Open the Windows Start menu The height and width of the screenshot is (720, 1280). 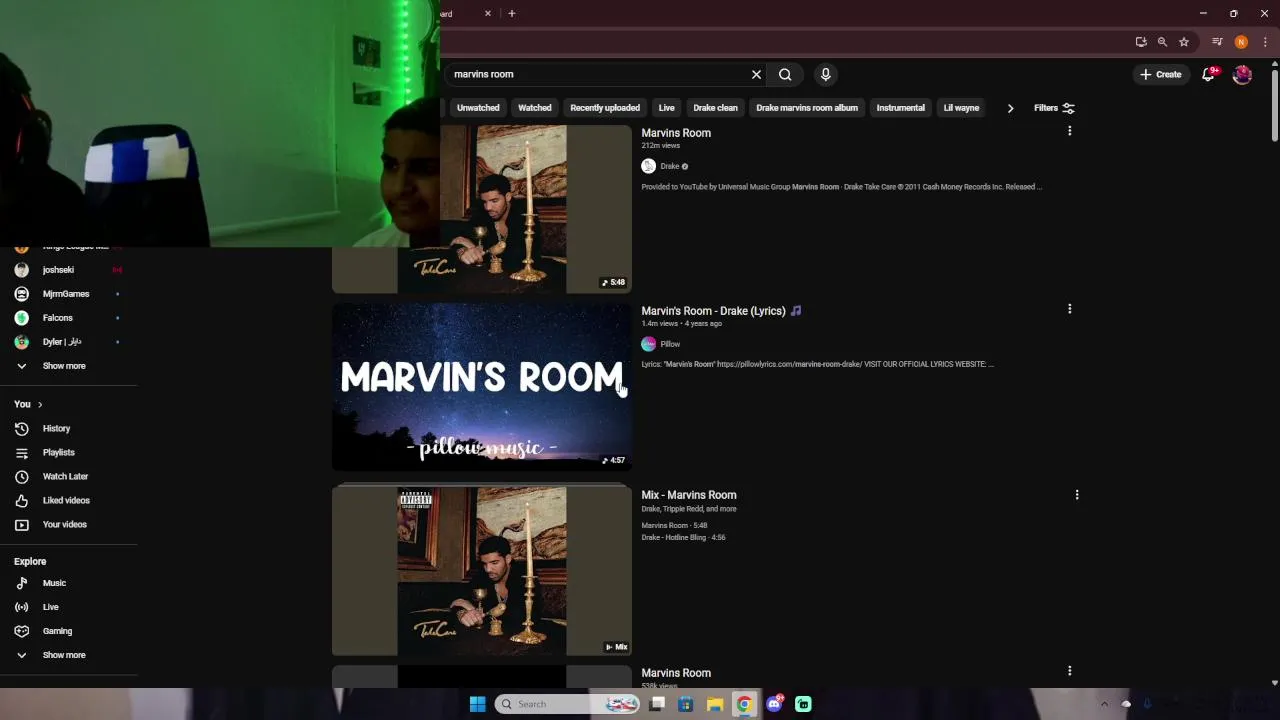click(x=477, y=704)
